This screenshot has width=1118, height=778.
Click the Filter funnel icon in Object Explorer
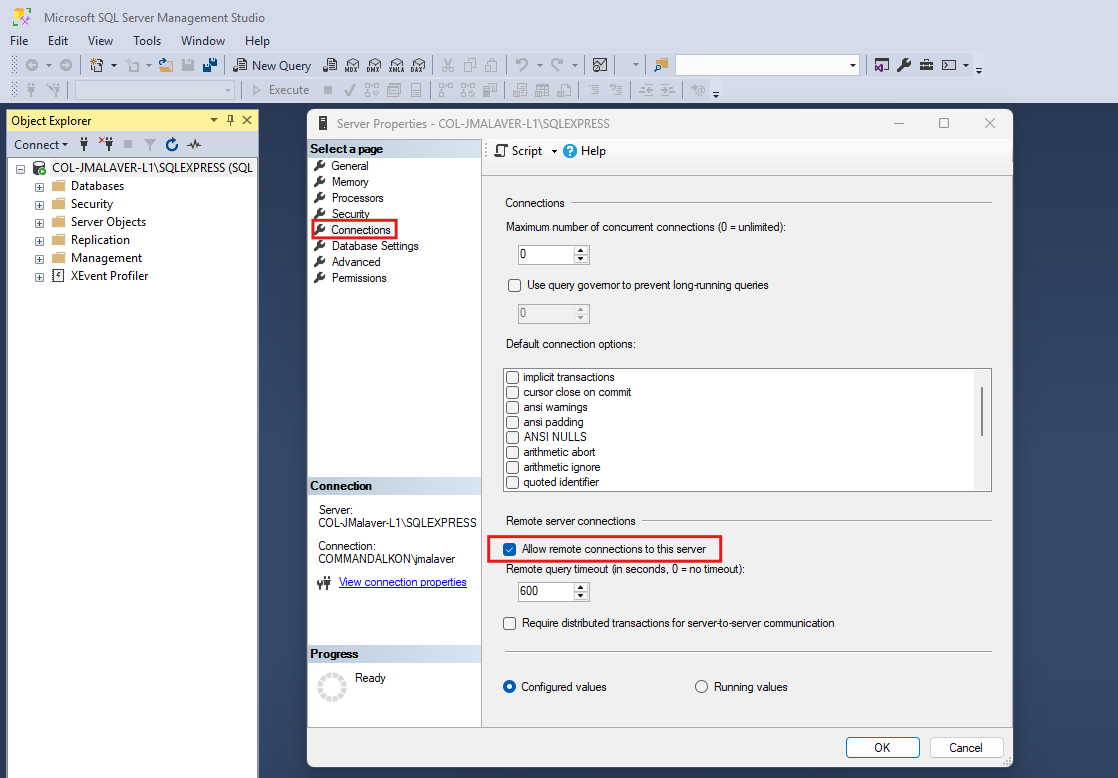point(150,145)
